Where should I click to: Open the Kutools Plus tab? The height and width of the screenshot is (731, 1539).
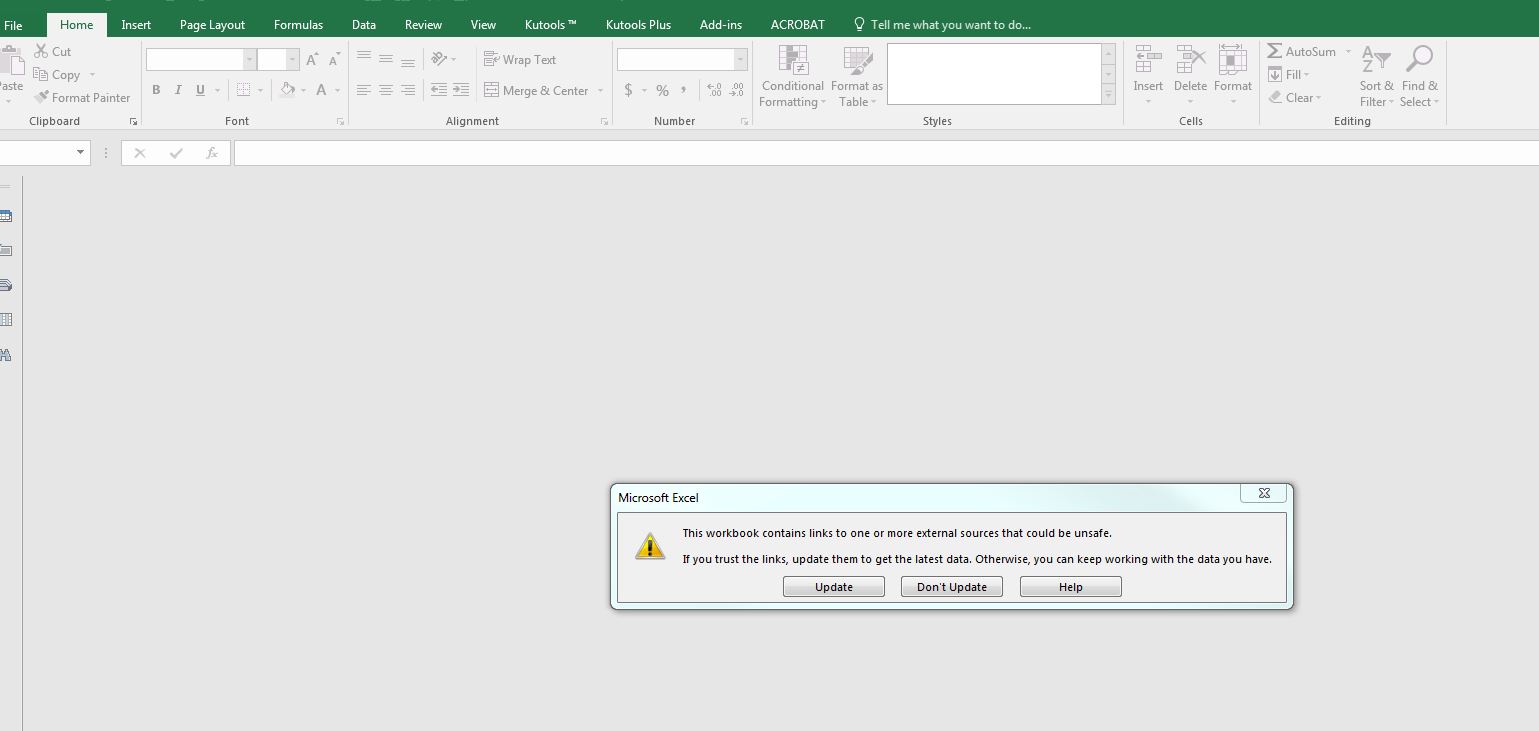(x=638, y=25)
